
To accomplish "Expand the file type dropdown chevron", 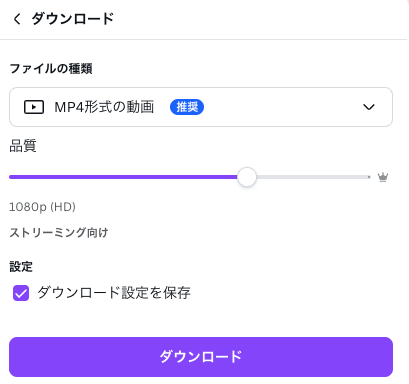I will [x=369, y=107].
